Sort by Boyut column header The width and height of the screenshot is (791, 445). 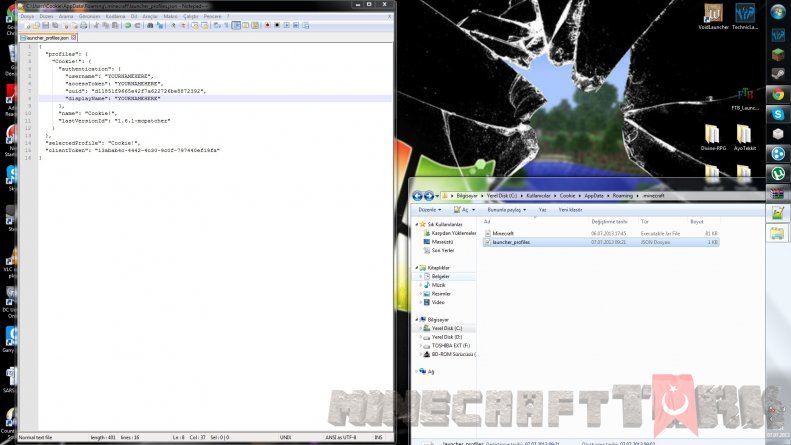697,221
